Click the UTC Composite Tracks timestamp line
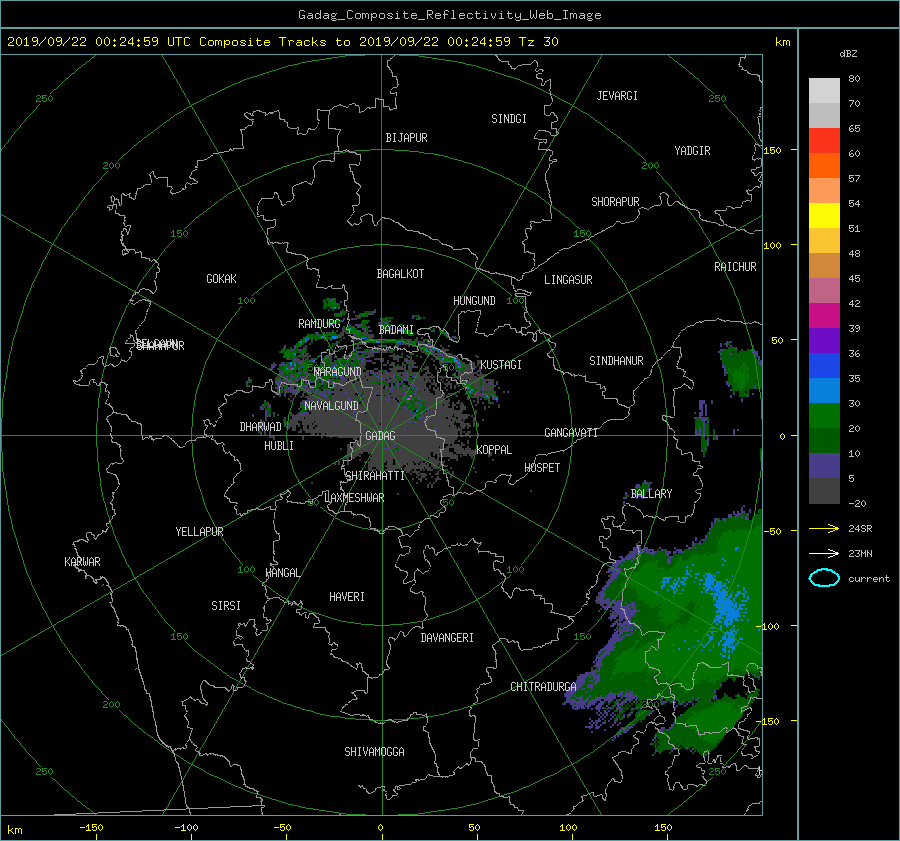Screen dimensions: 900x841 pos(282,42)
